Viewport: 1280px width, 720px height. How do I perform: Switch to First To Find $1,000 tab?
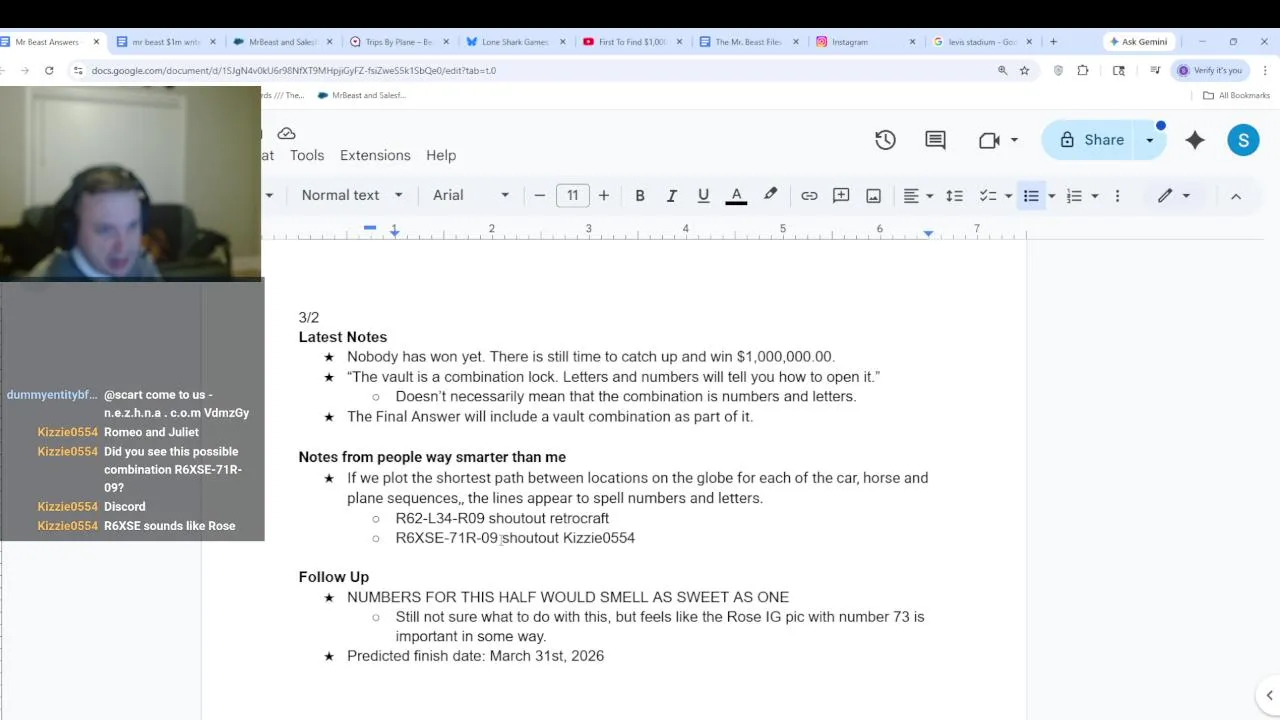(x=633, y=42)
